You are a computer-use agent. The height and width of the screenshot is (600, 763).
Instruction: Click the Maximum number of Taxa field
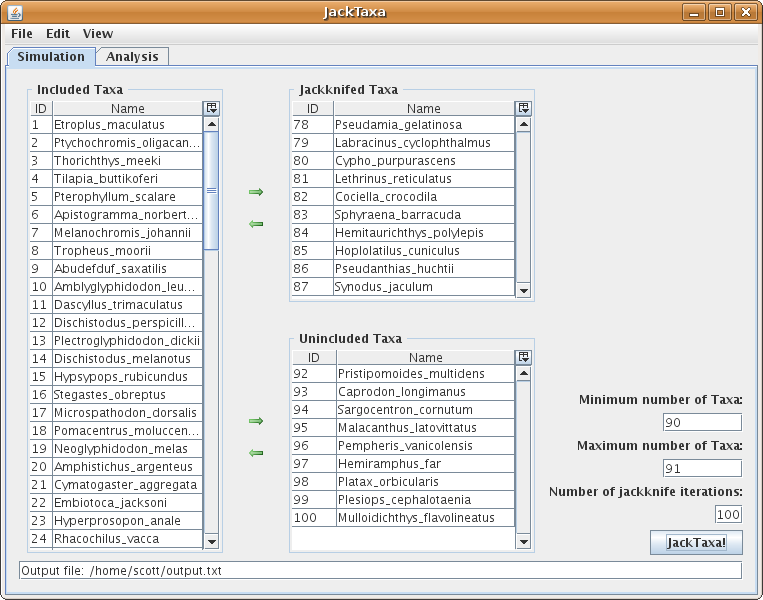[x=702, y=469]
